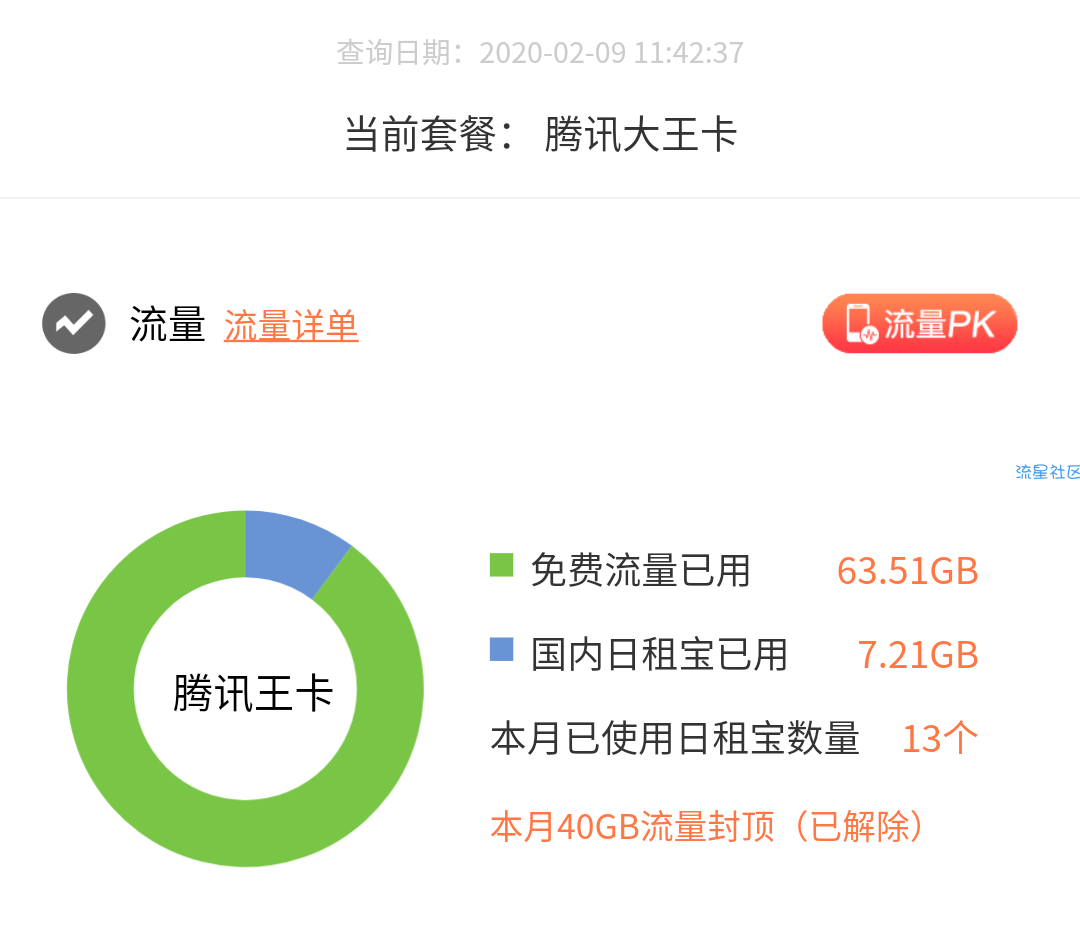The width and height of the screenshot is (1080, 944).
Task: Click the 查询日期 timestamp text
Action: click(x=540, y=52)
